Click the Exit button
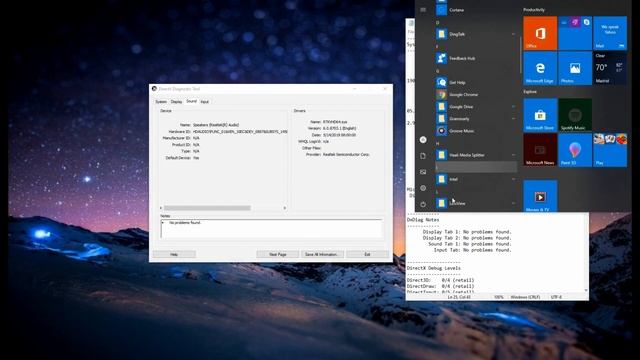The width and height of the screenshot is (640, 360). tap(367, 254)
